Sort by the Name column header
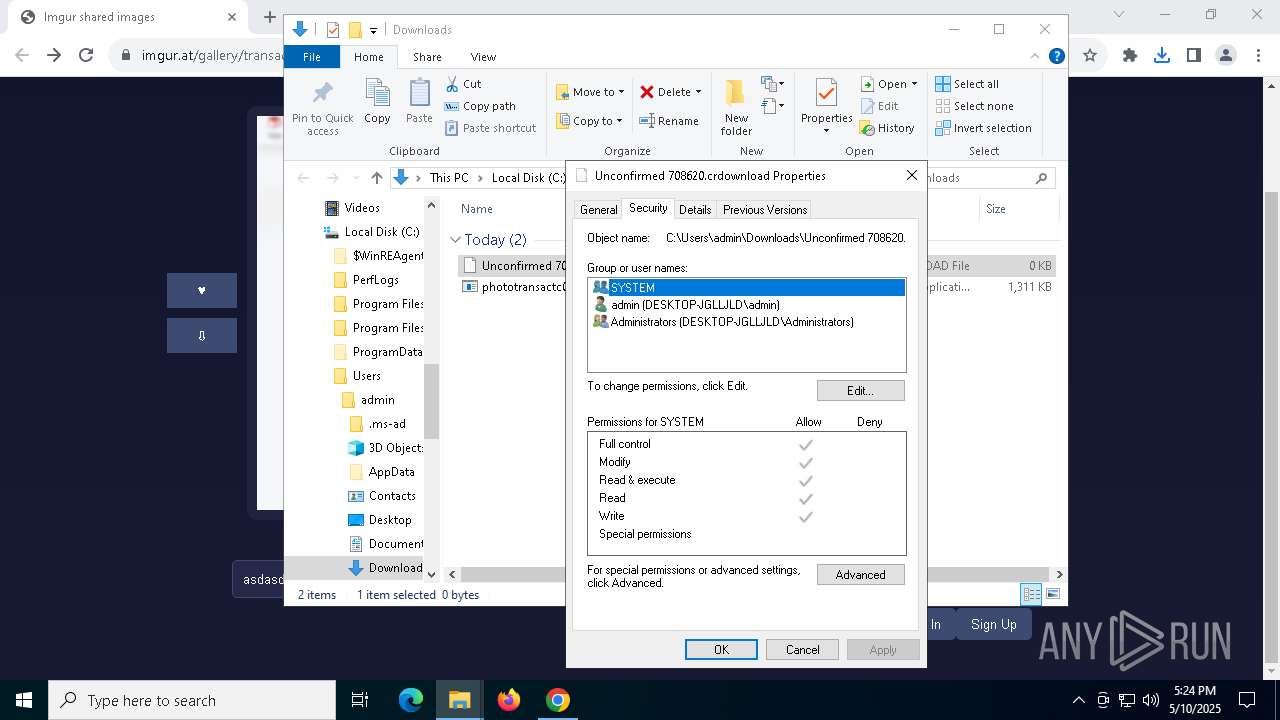The image size is (1280, 720). coord(477,209)
